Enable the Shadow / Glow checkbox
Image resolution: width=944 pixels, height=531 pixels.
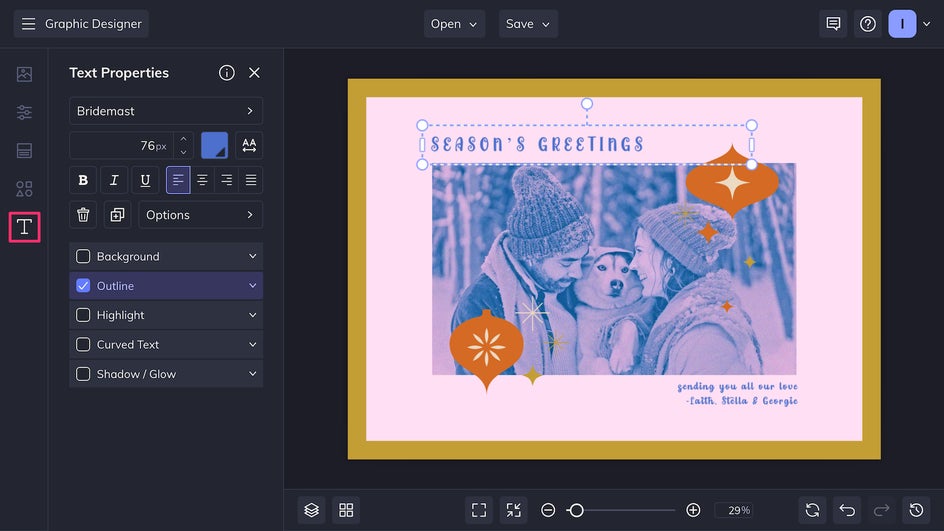83,374
